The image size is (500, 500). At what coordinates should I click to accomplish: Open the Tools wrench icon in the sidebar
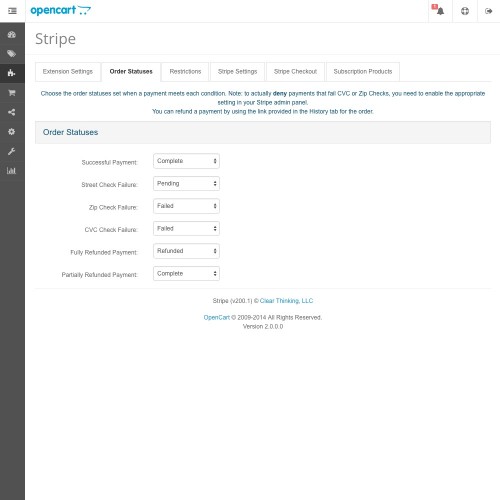point(12,151)
